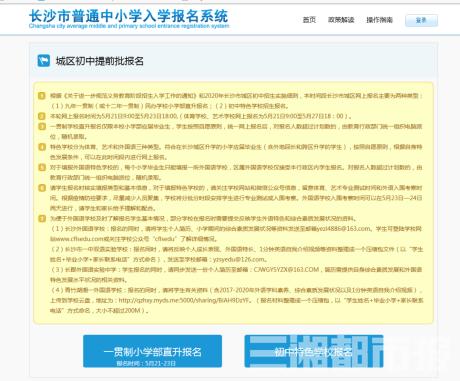Click the 初中特色学校报名 button
This screenshot has height=381, width=460.
[314, 351]
